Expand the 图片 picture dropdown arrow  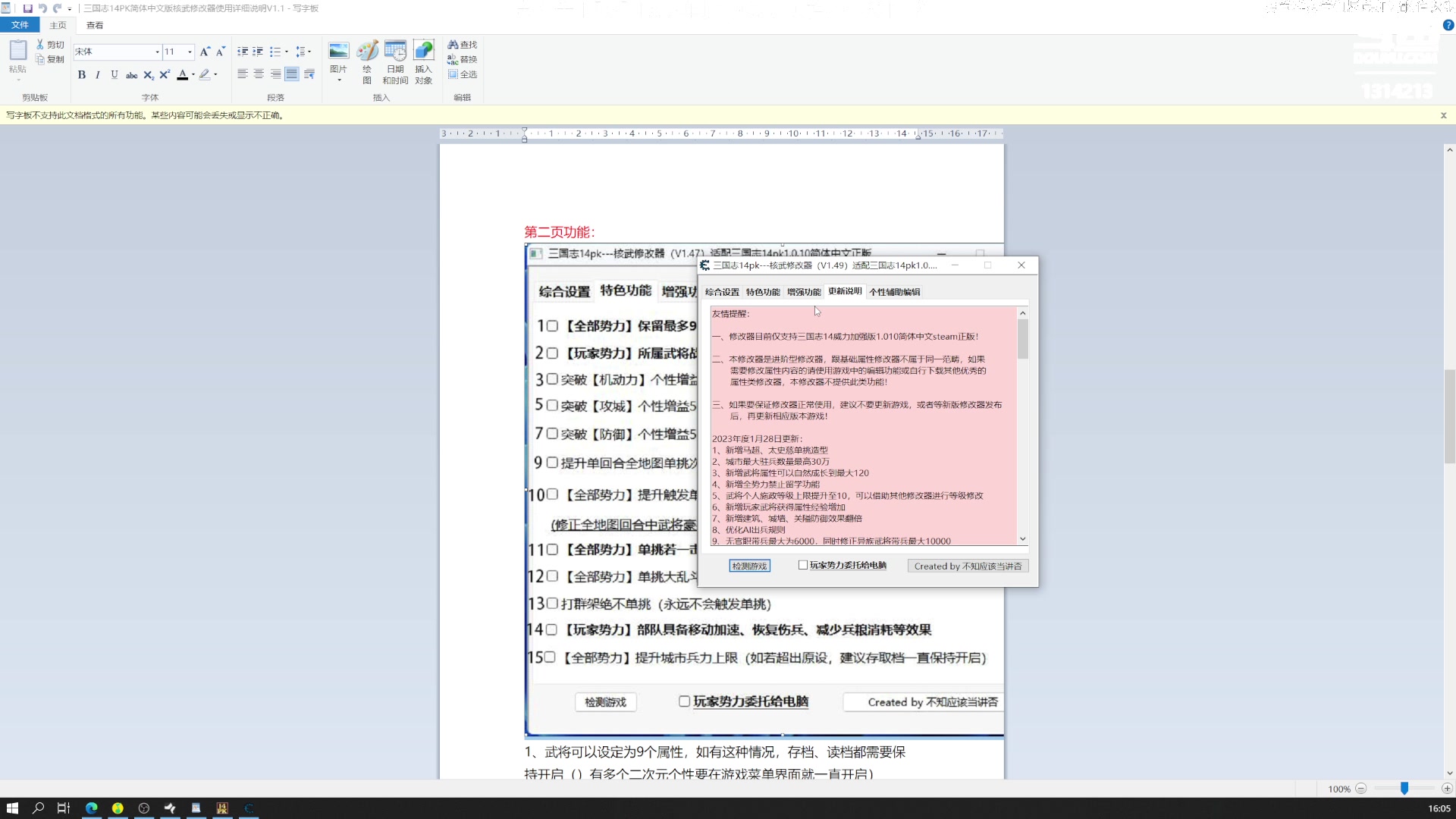(x=339, y=78)
